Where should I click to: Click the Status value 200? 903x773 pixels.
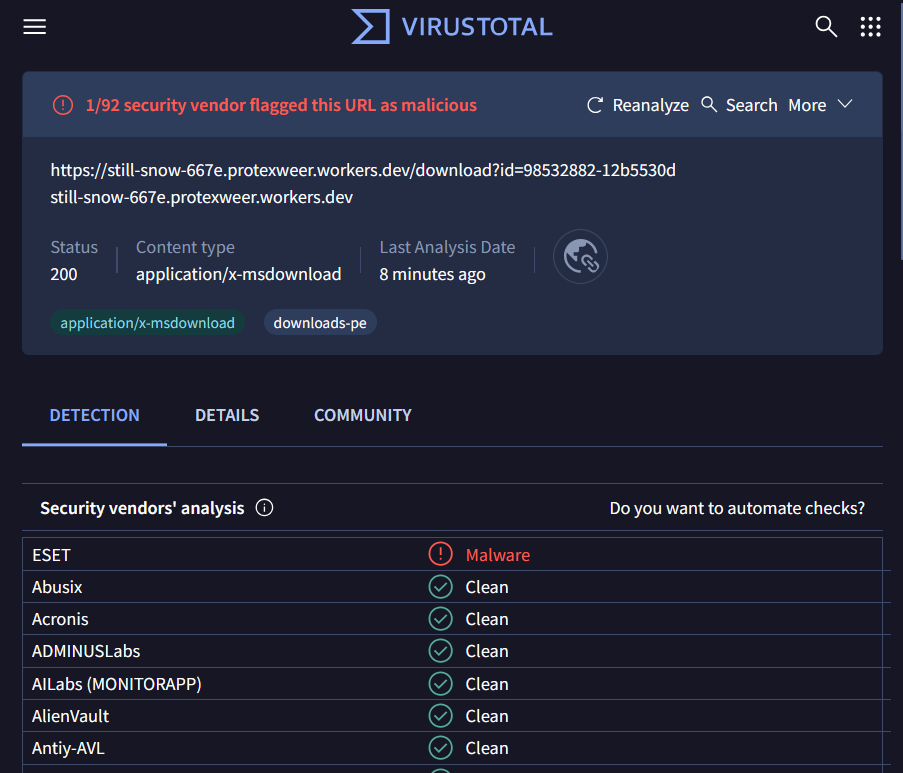coord(64,274)
